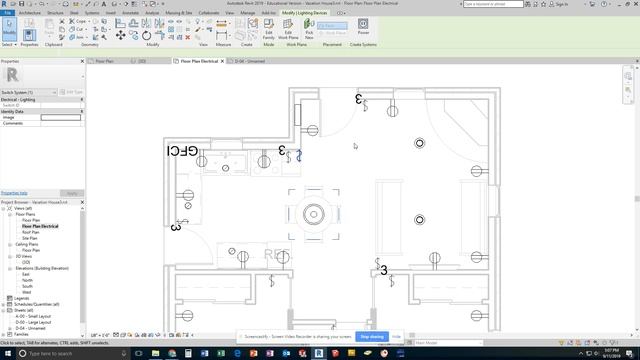Click the Sign In button
The height and width of the screenshot is (360, 640).
pos(559,4)
